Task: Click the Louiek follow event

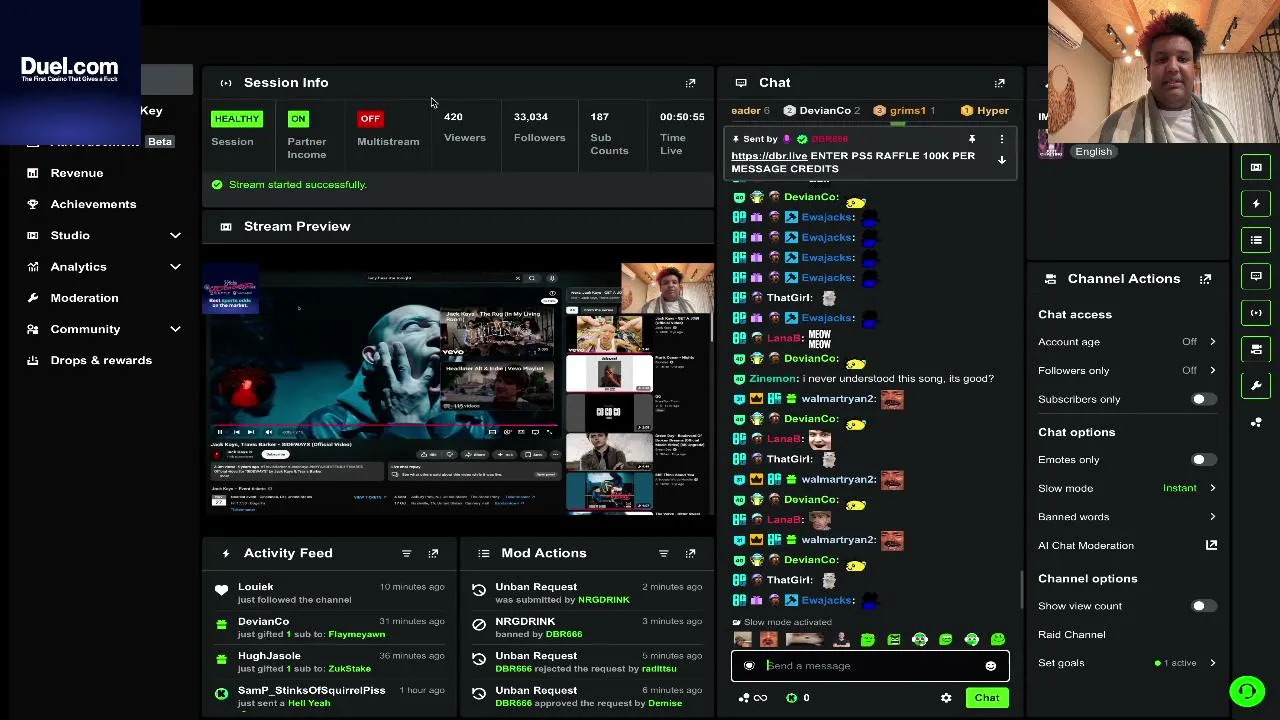Action: pos(329,593)
